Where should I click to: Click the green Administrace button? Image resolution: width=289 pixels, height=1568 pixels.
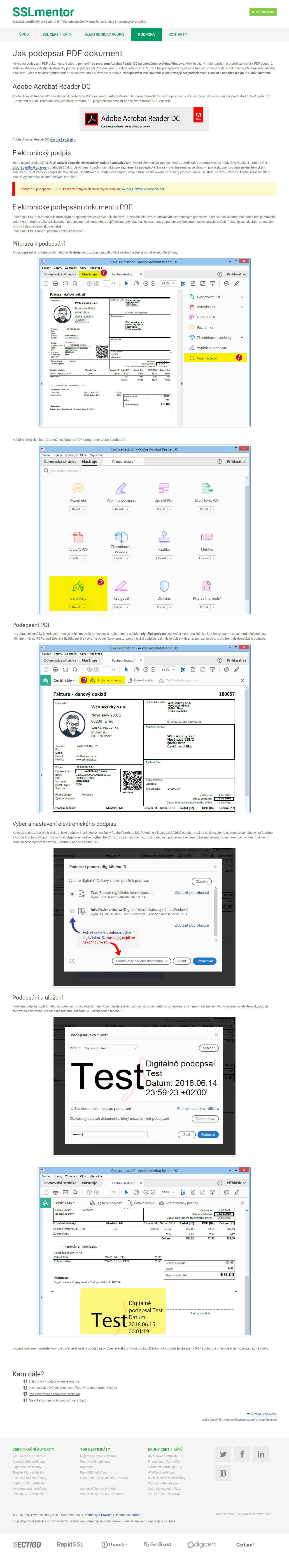[x=263, y=12]
